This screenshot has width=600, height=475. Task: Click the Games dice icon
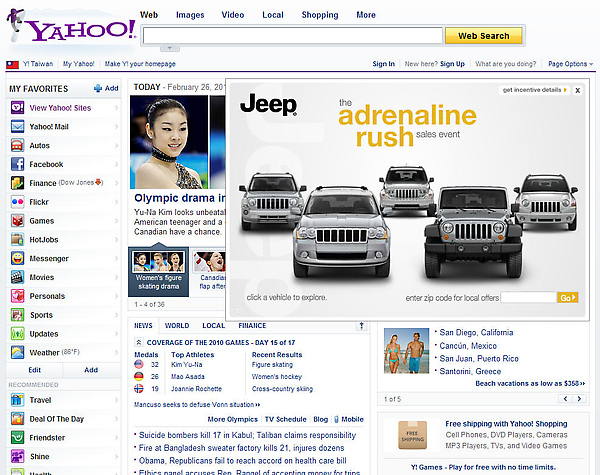[x=18, y=221]
